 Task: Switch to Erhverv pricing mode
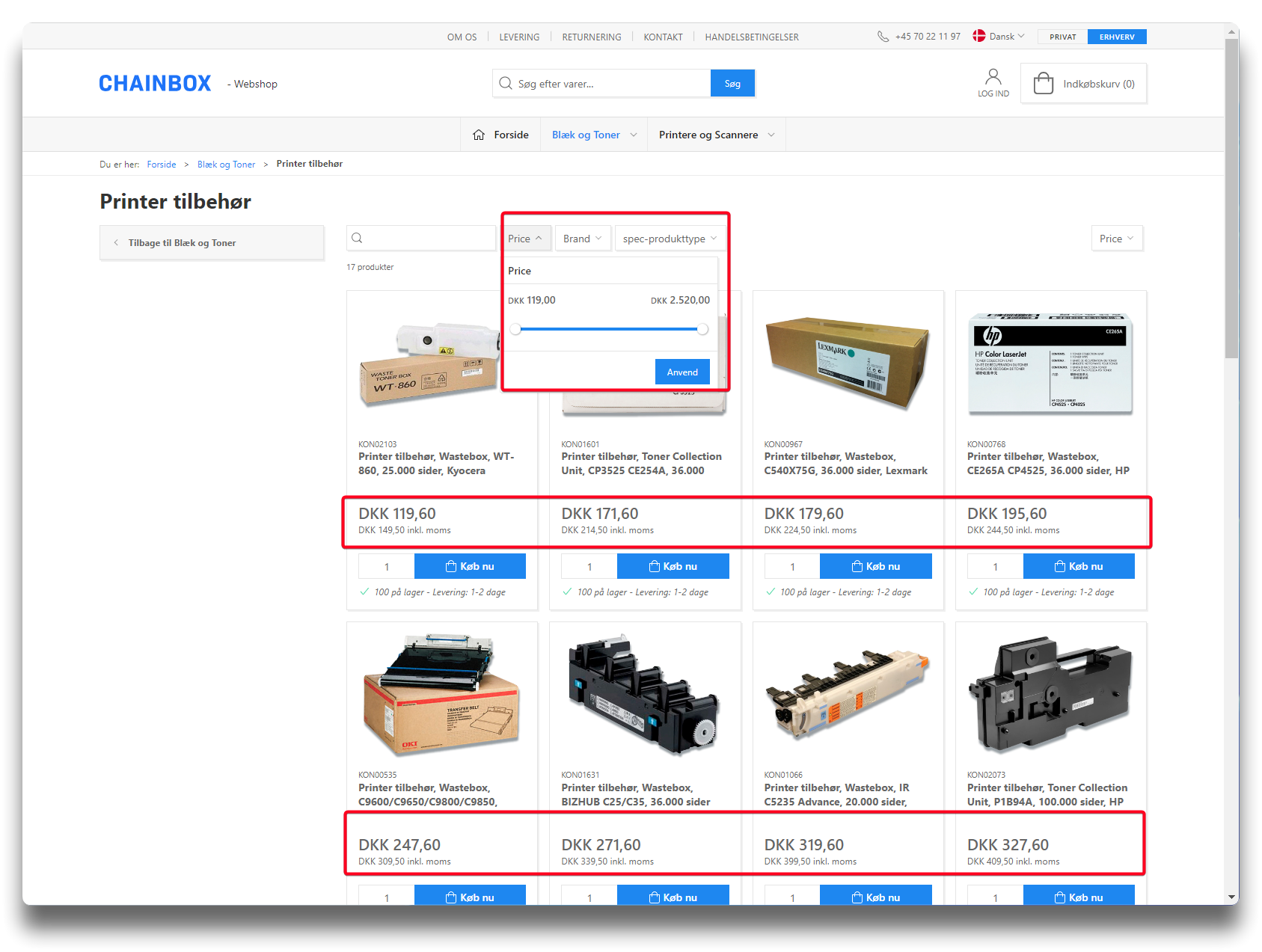[1116, 37]
